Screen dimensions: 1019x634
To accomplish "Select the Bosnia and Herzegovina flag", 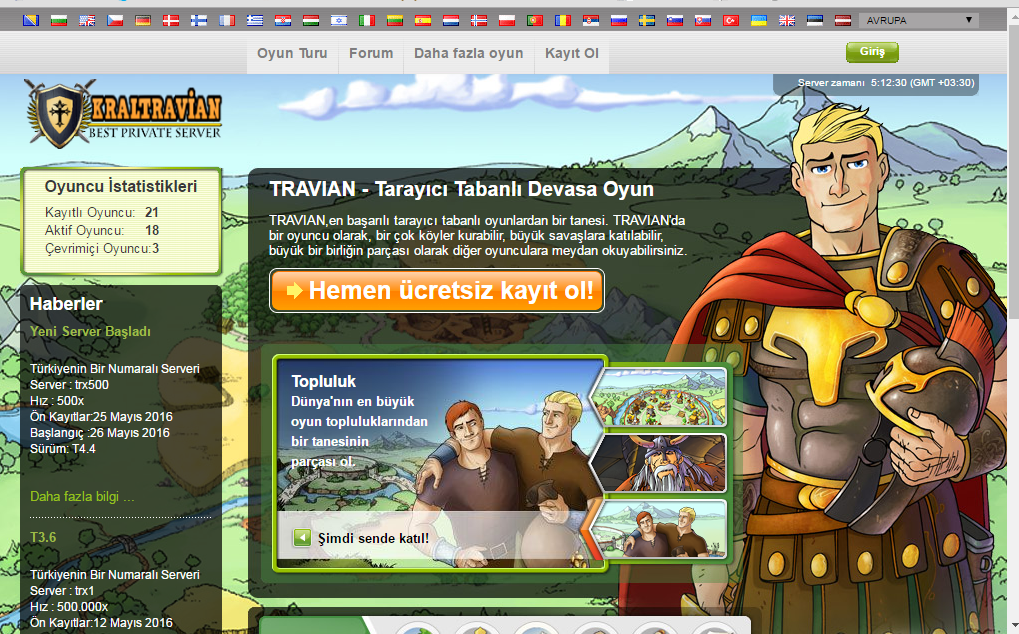I will click(x=31, y=21).
